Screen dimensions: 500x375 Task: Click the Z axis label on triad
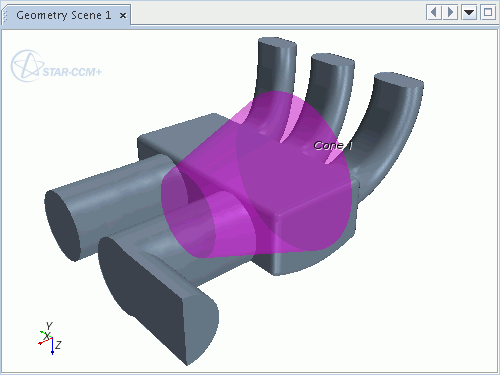click(58, 345)
